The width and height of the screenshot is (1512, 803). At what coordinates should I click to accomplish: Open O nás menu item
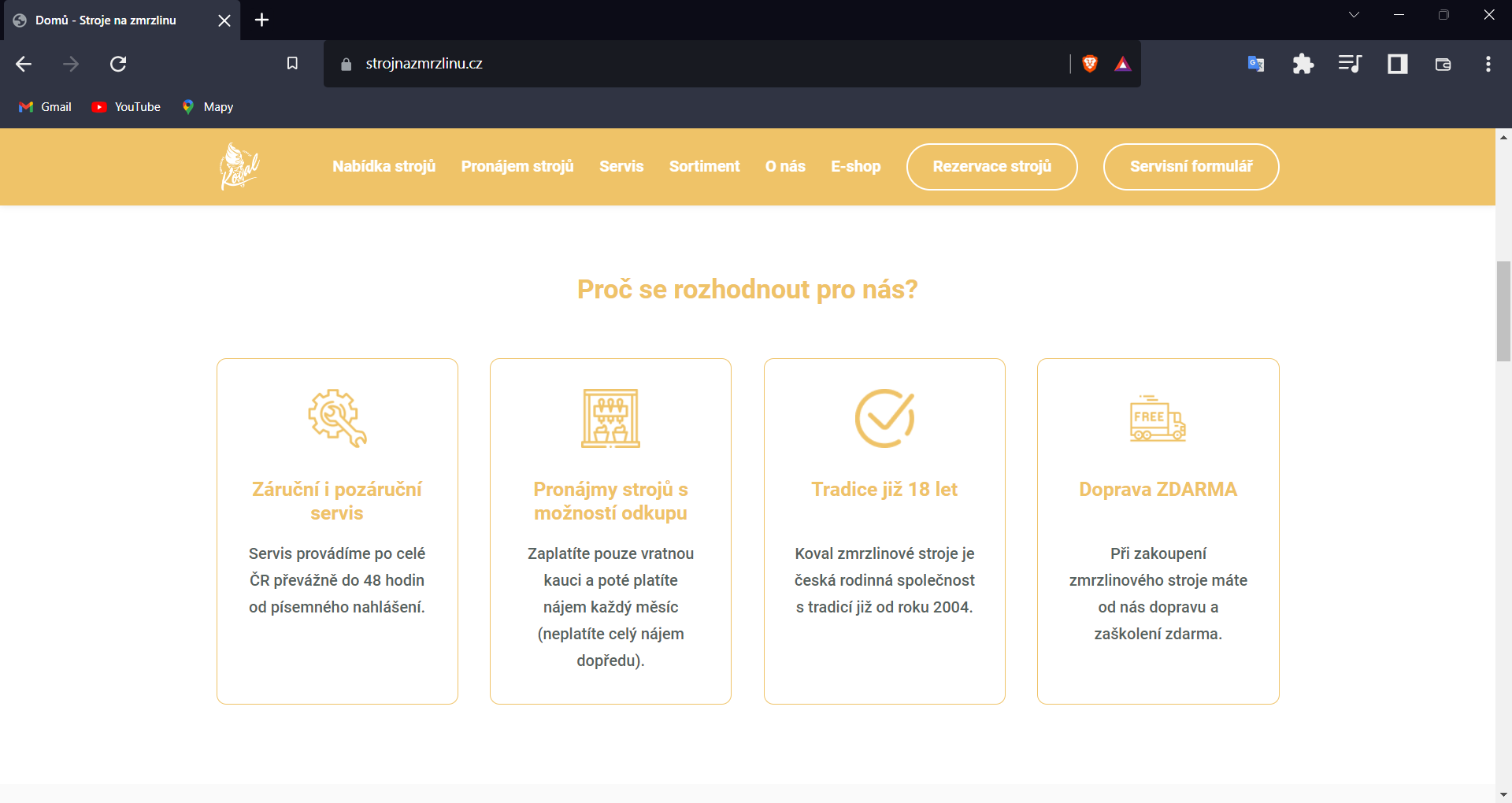tap(785, 166)
